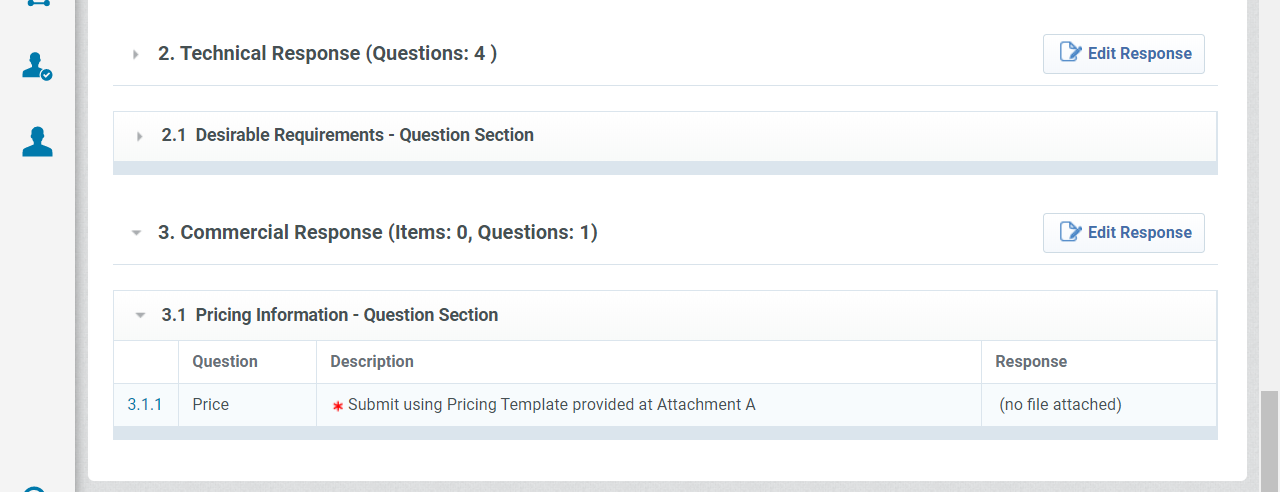Open the user profile sidebar icon
This screenshot has height=492, width=1280.
tap(37, 142)
